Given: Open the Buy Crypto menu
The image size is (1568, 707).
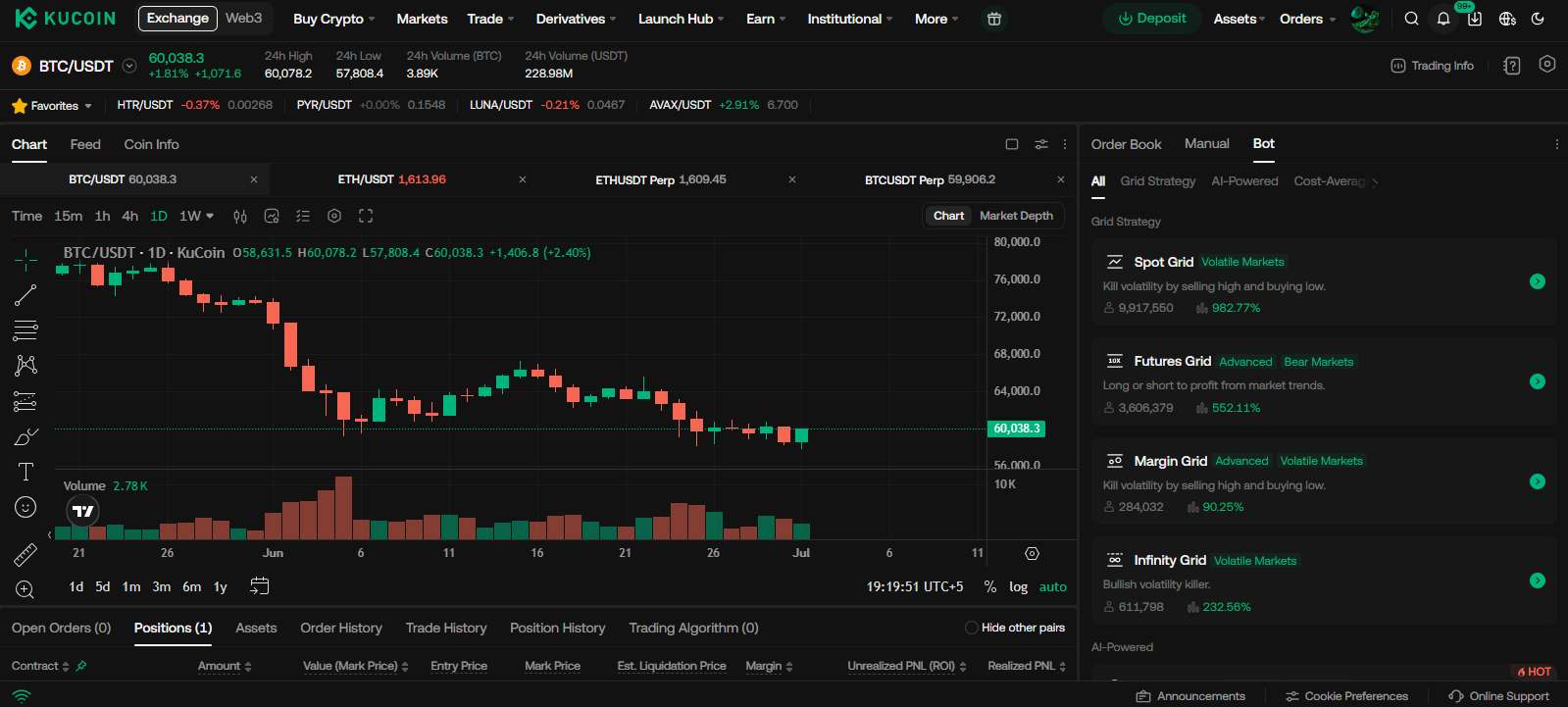Looking at the screenshot, I should point(333,19).
